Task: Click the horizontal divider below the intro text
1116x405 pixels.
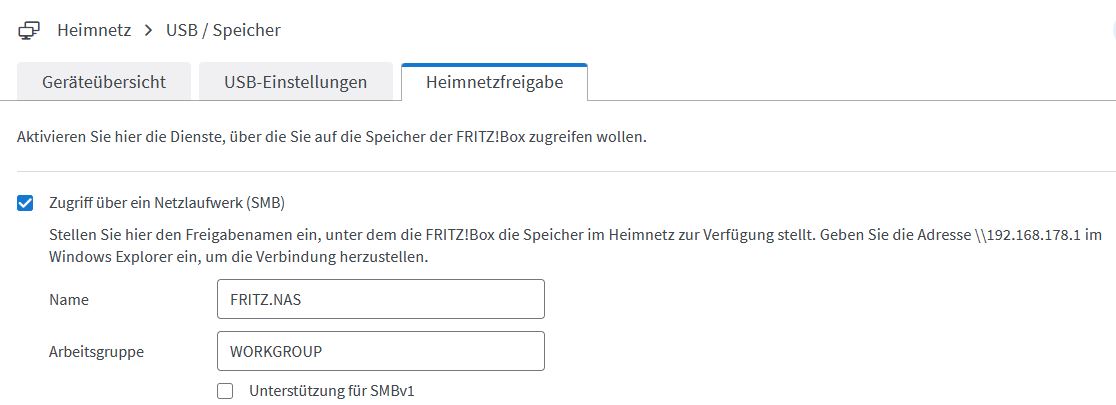Action: [558, 171]
